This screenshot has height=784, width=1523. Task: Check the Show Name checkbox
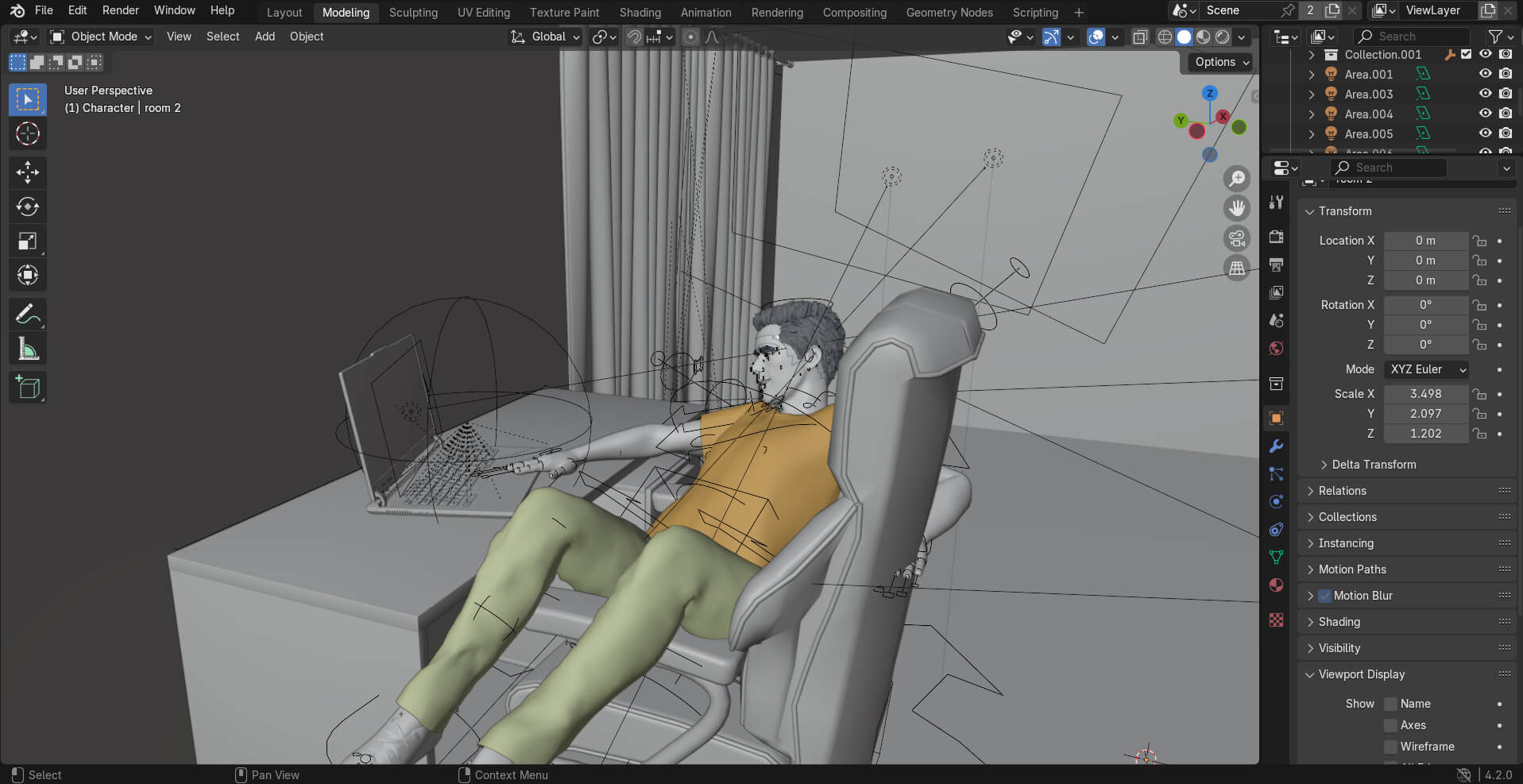point(1390,704)
